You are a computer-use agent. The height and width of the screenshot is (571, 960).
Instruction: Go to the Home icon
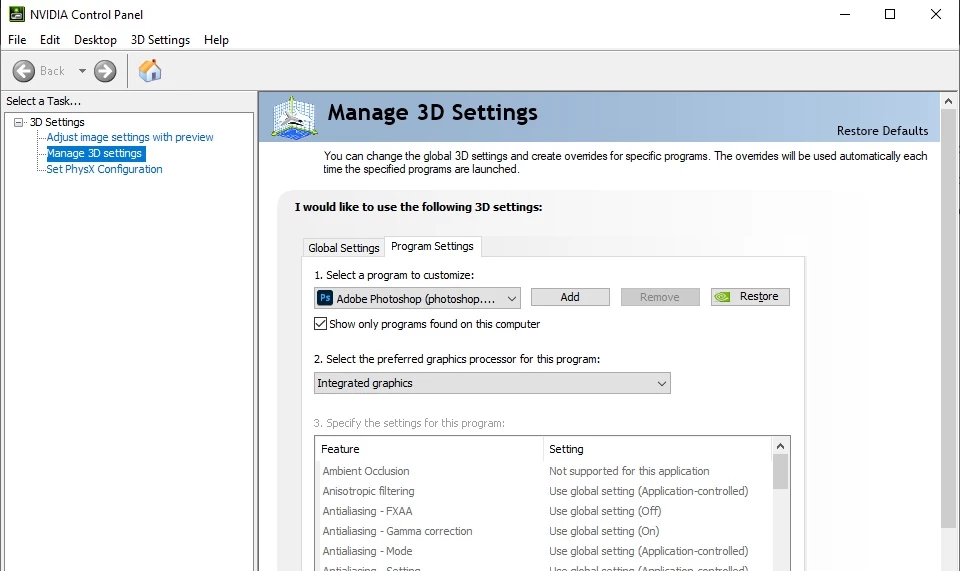tap(150, 71)
